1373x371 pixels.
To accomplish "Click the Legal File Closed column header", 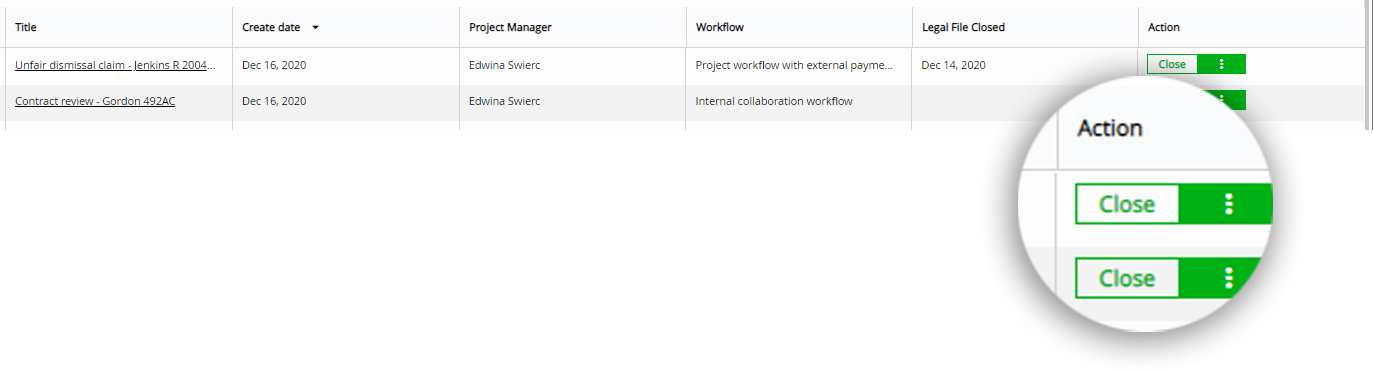I will [x=963, y=28].
